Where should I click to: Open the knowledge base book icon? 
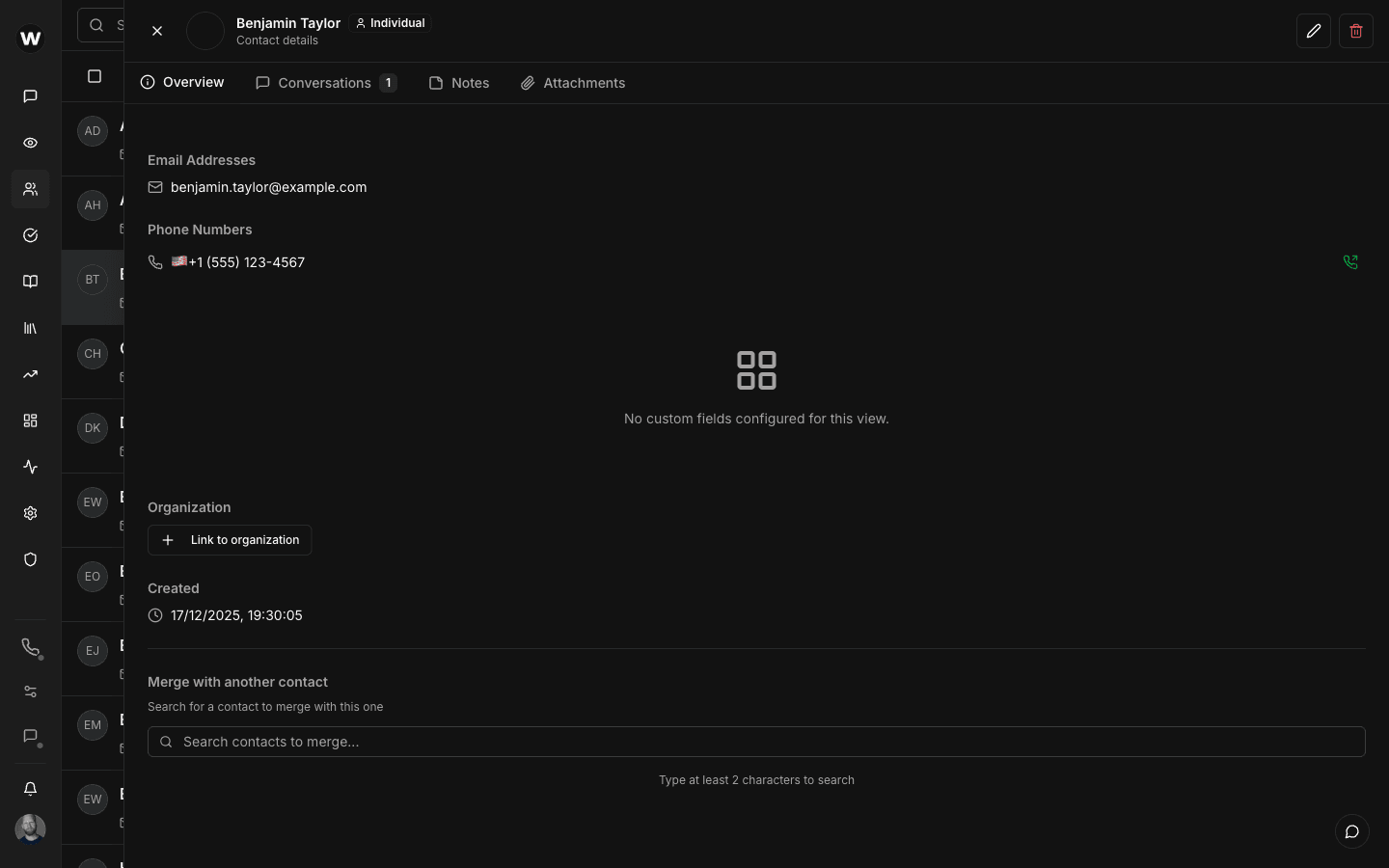click(30, 281)
